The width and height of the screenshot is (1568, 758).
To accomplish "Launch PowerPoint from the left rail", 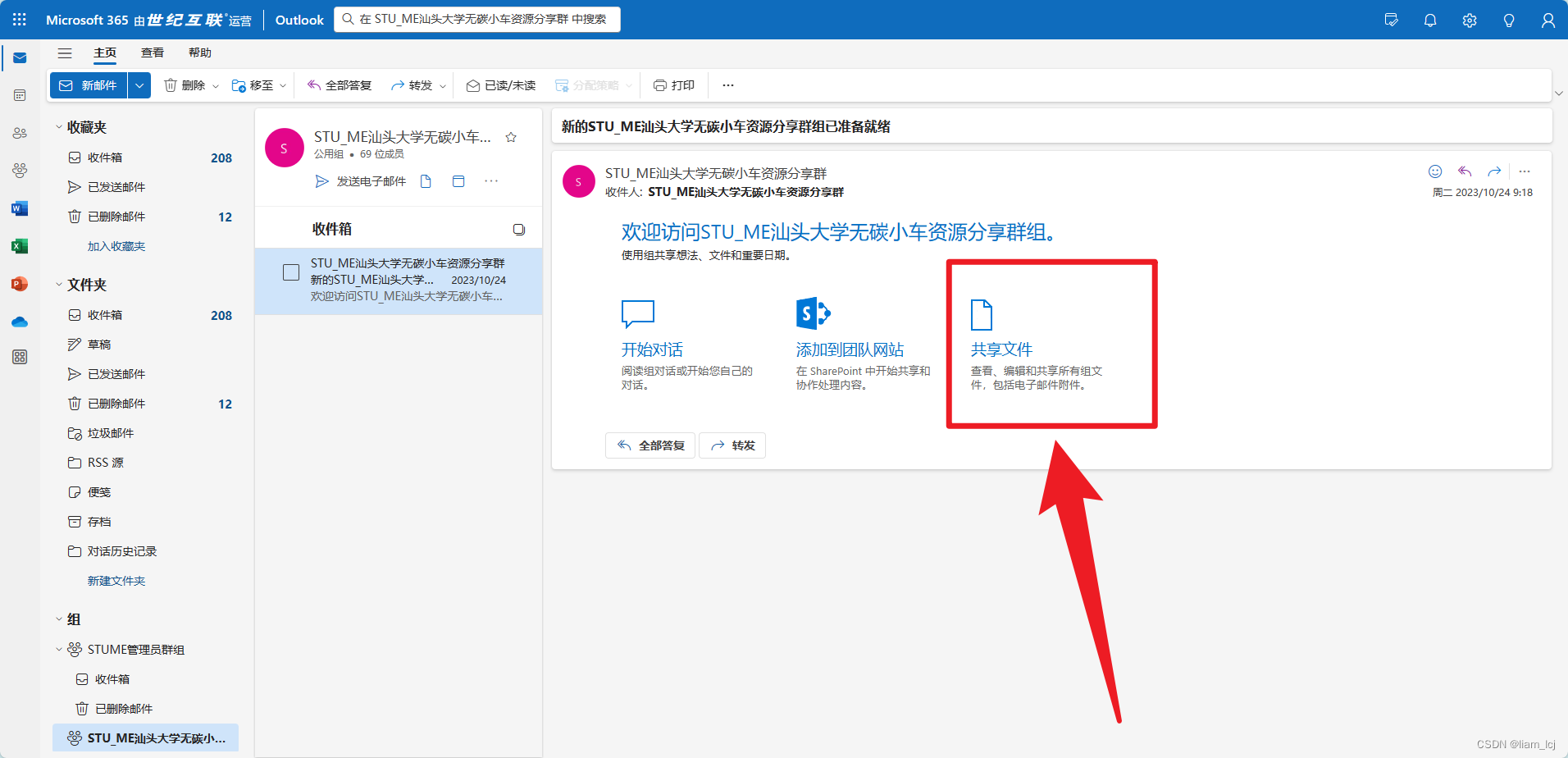I will click(x=20, y=284).
